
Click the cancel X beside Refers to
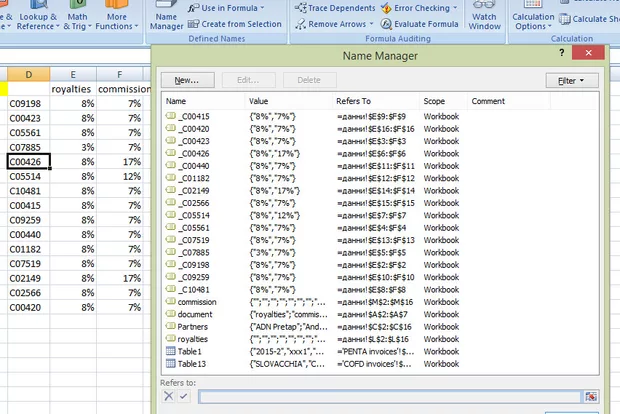(168, 397)
